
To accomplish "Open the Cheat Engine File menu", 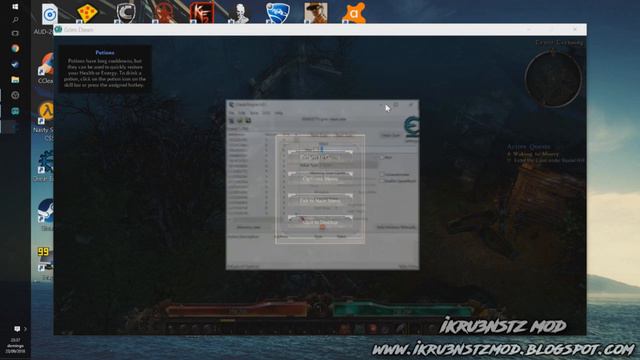I will pos(231,113).
